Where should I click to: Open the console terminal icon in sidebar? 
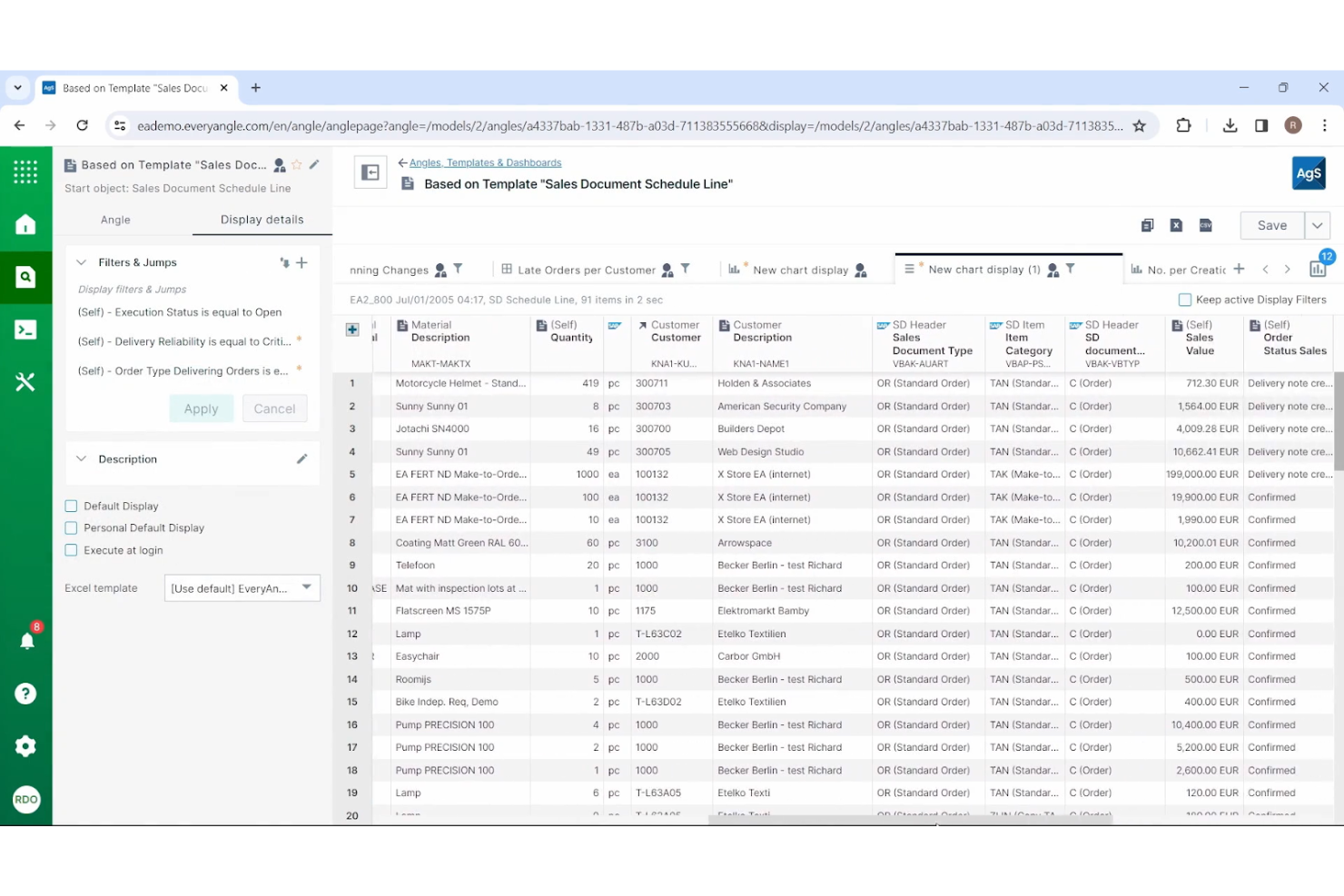[x=25, y=330]
